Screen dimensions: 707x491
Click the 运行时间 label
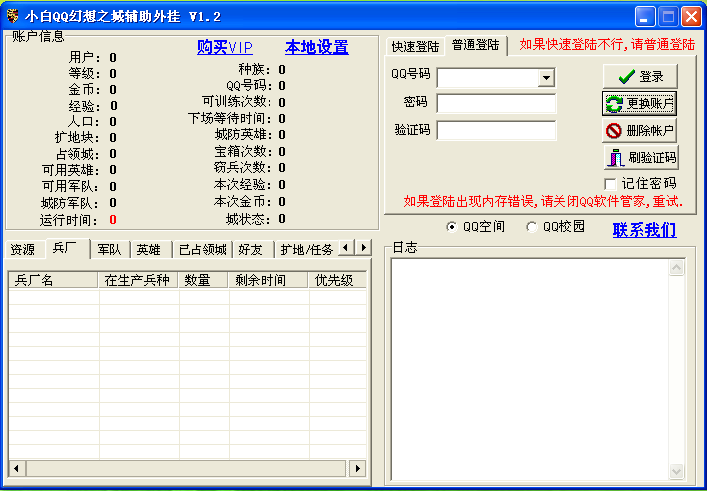(x=69, y=220)
